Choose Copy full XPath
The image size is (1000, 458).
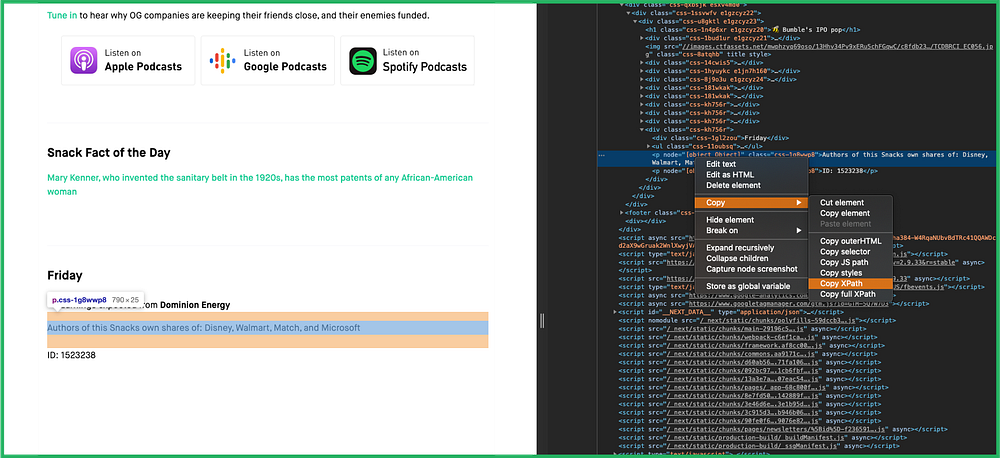848,294
